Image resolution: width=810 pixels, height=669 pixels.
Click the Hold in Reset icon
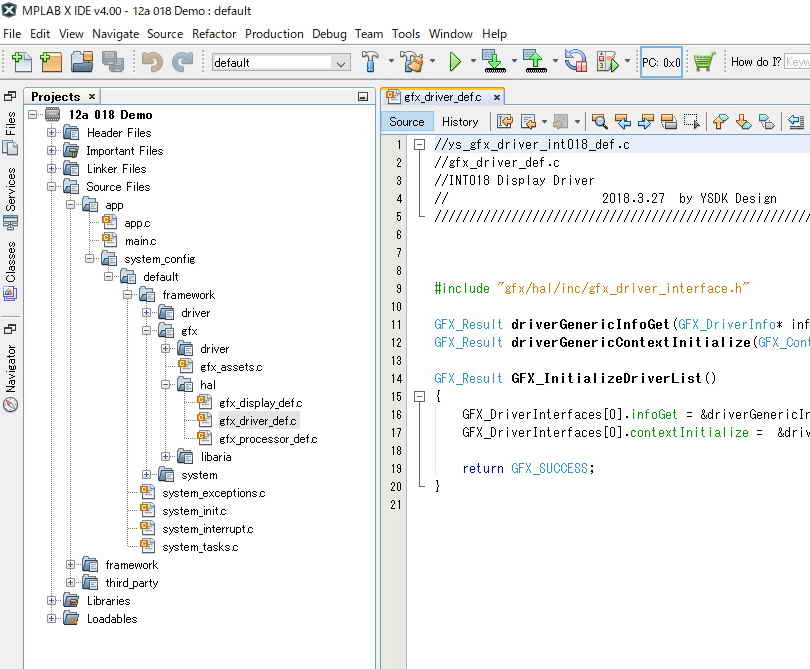pos(576,61)
